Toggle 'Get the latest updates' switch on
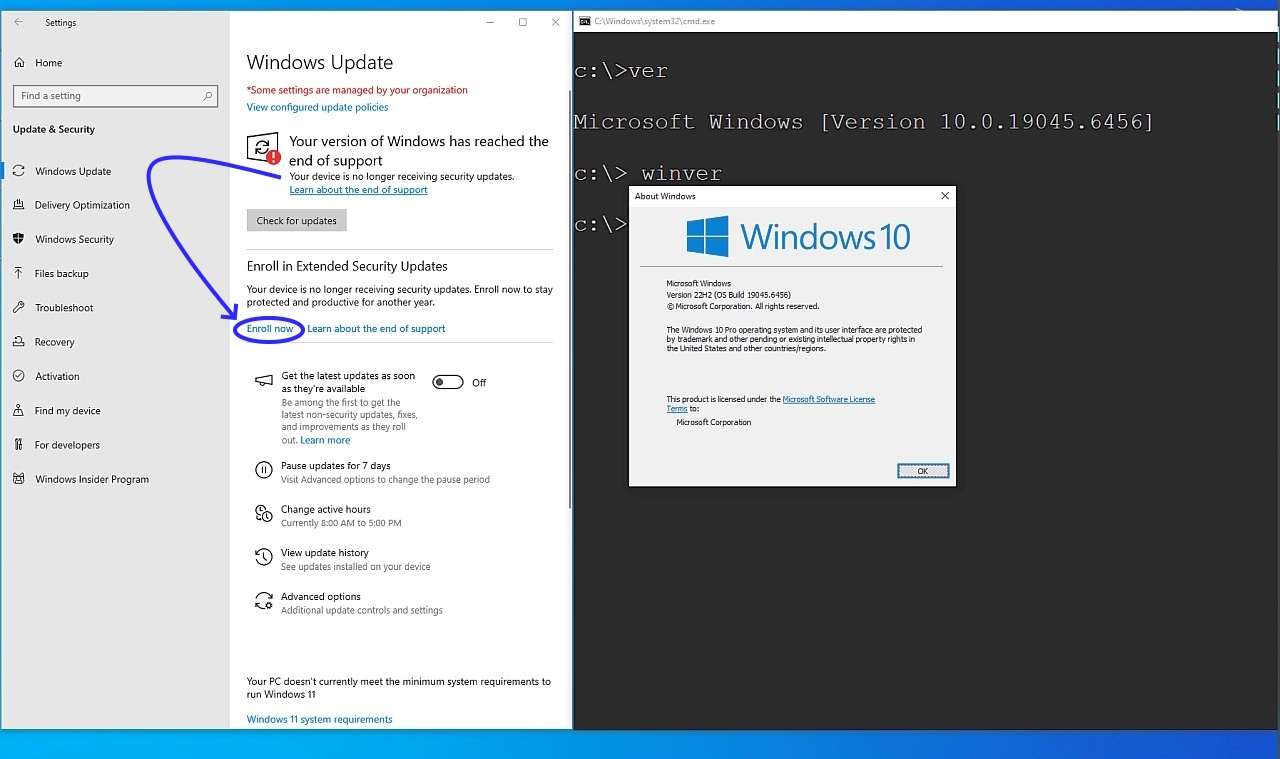Screen dimensions: 1280x759 448,382
